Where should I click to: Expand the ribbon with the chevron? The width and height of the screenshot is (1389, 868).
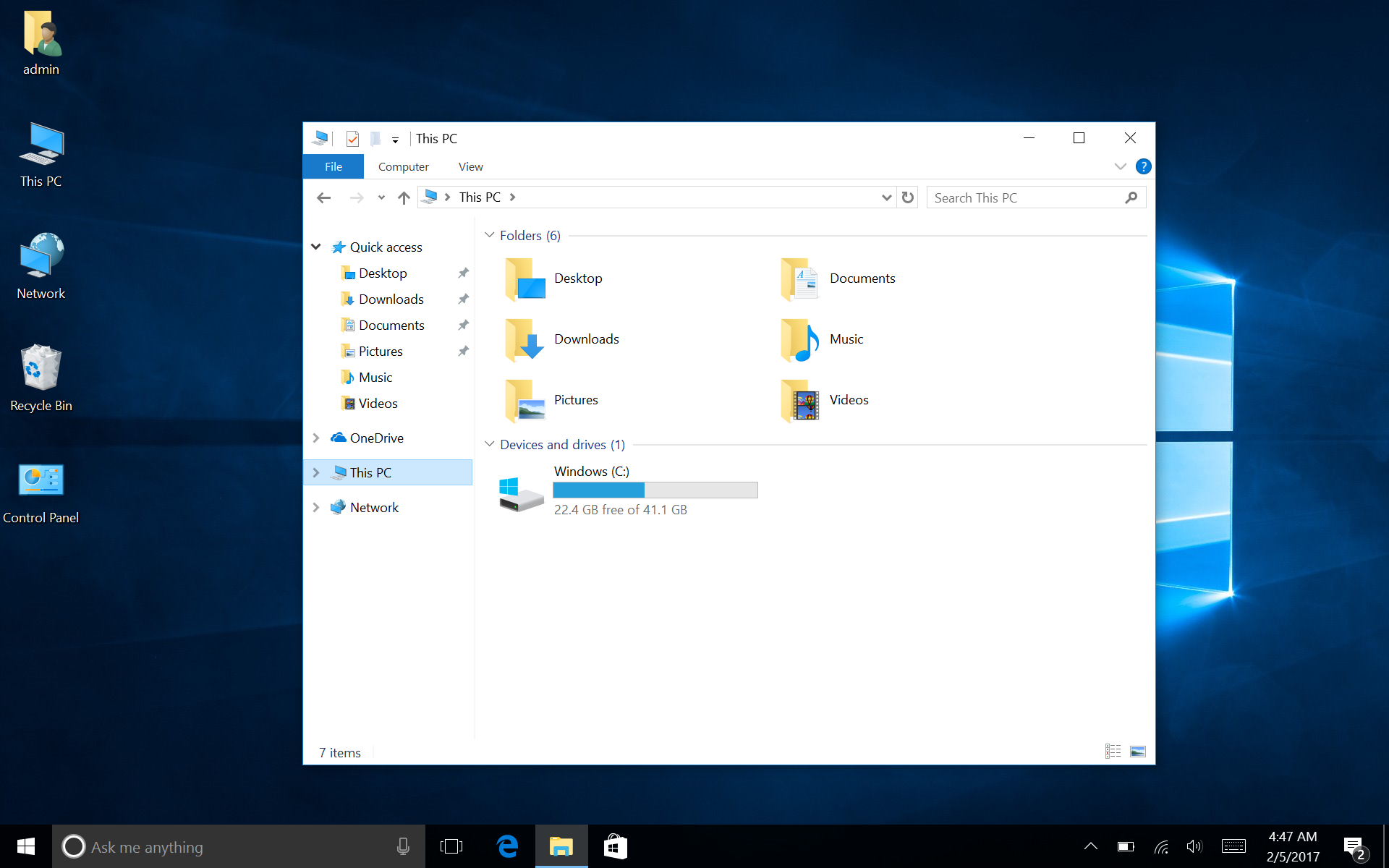click(1121, 166)
